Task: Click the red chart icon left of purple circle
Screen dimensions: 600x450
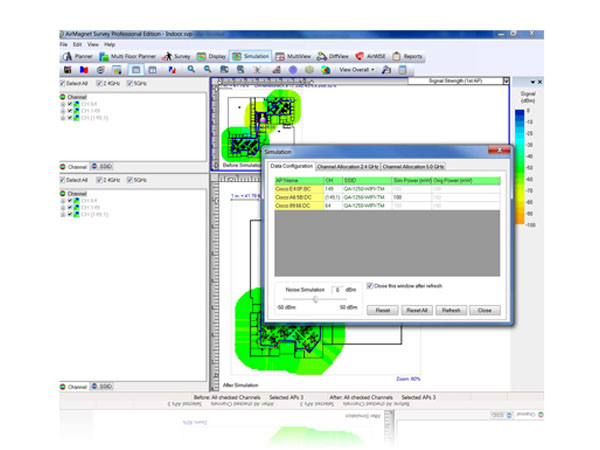Action: point(276,70)
